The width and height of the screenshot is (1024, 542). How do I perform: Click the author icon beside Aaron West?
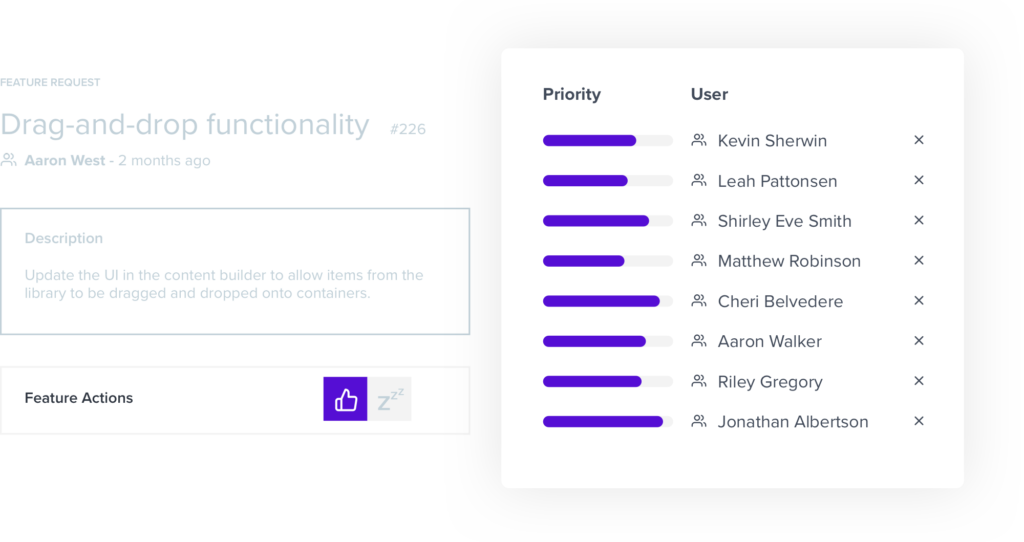click(10, 160)
